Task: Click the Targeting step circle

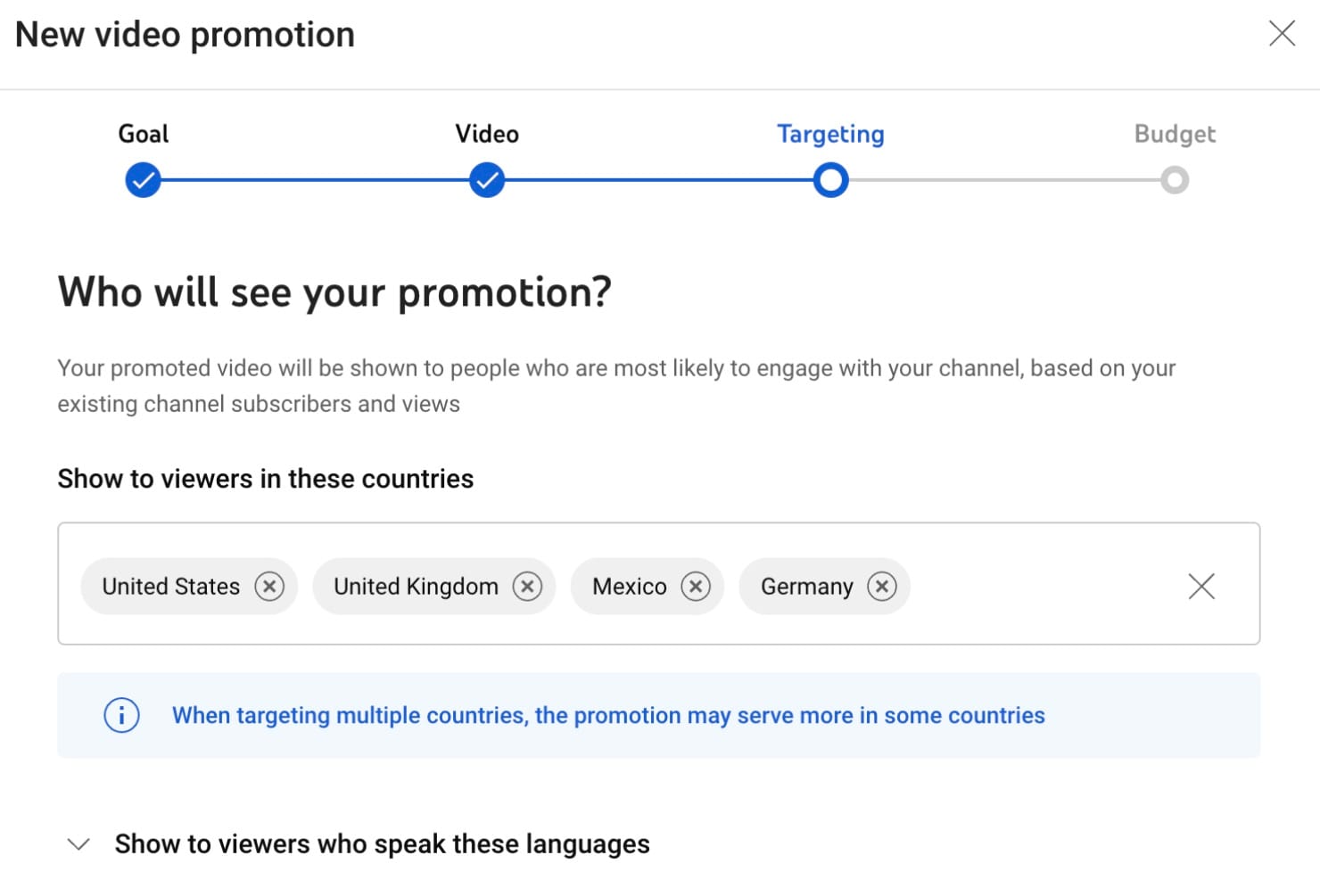Action: coord(830,180)
